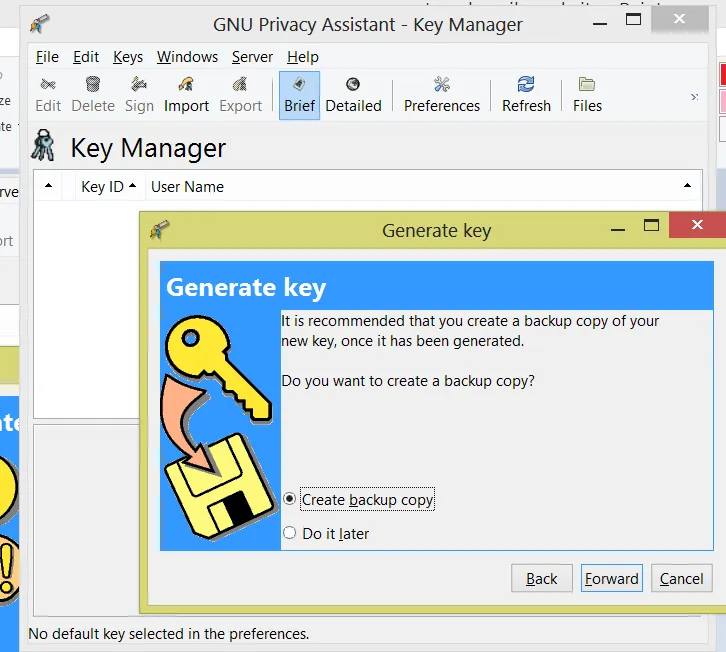This screenshot has height=652, width=726.
Task: Click the Edit key toolbar icon
Action: (x=48, y=95)
